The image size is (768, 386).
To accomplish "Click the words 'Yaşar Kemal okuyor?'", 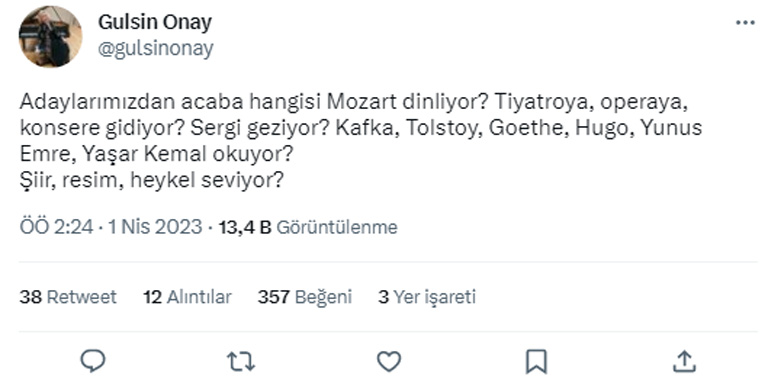I will click(187, 154).
